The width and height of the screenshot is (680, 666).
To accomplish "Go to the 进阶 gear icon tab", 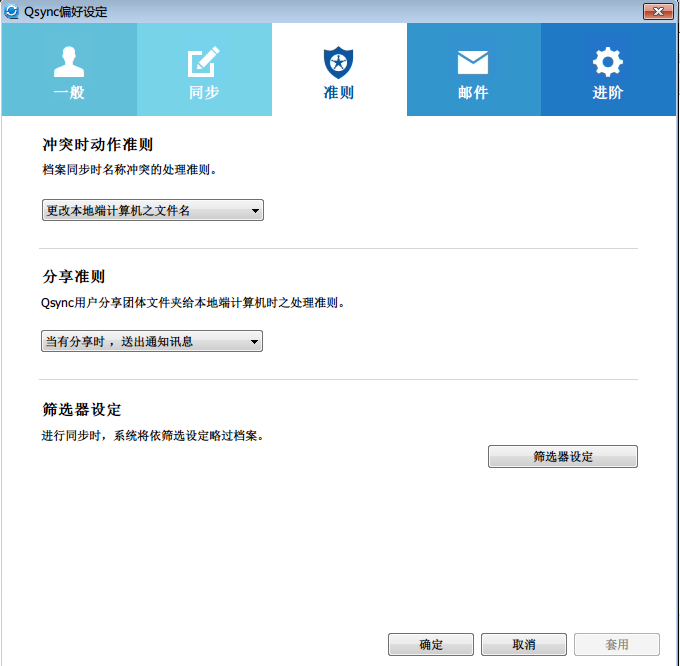I will point(608,62).
